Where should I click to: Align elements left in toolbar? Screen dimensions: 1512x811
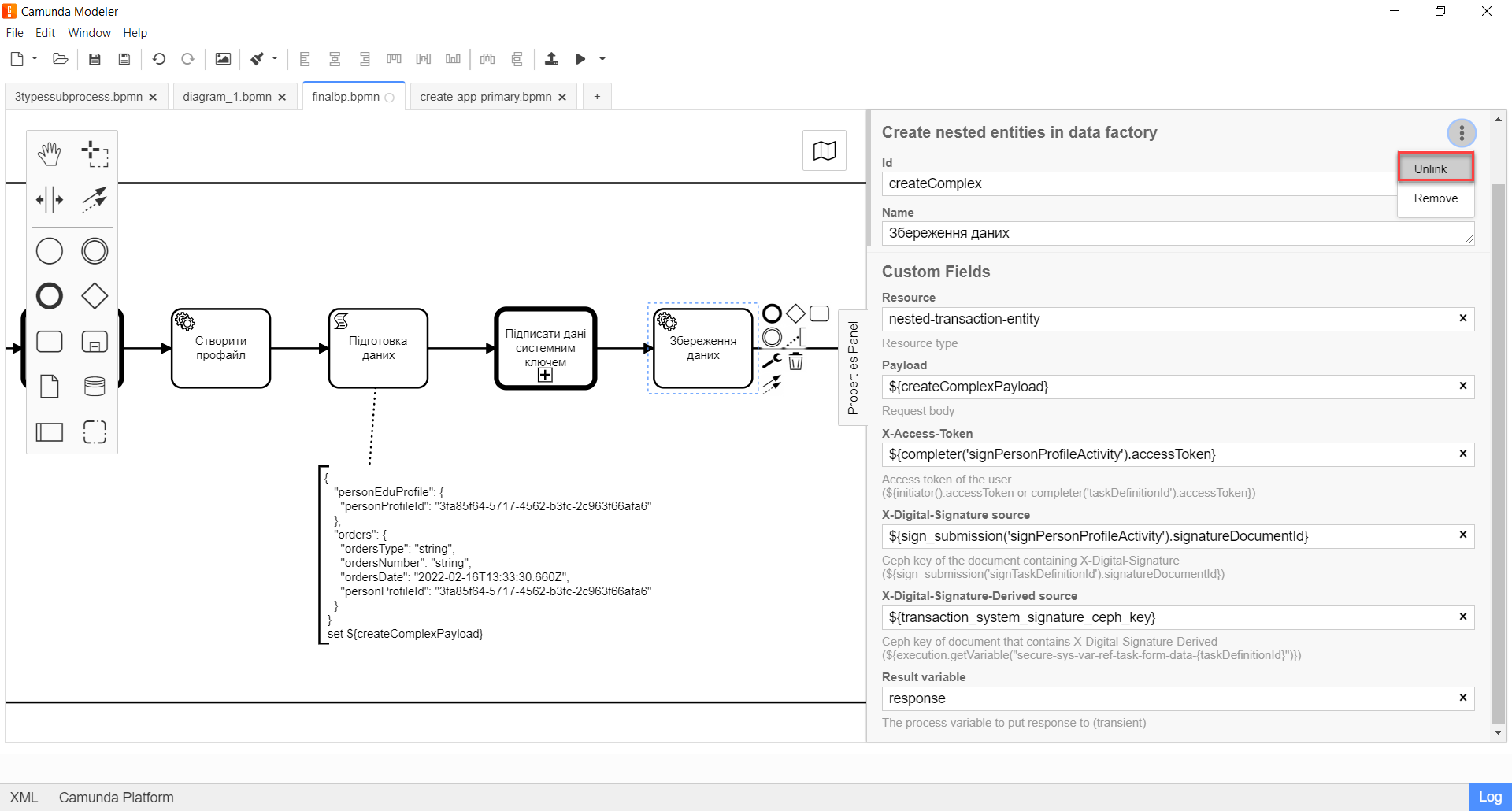click(305, 59)
